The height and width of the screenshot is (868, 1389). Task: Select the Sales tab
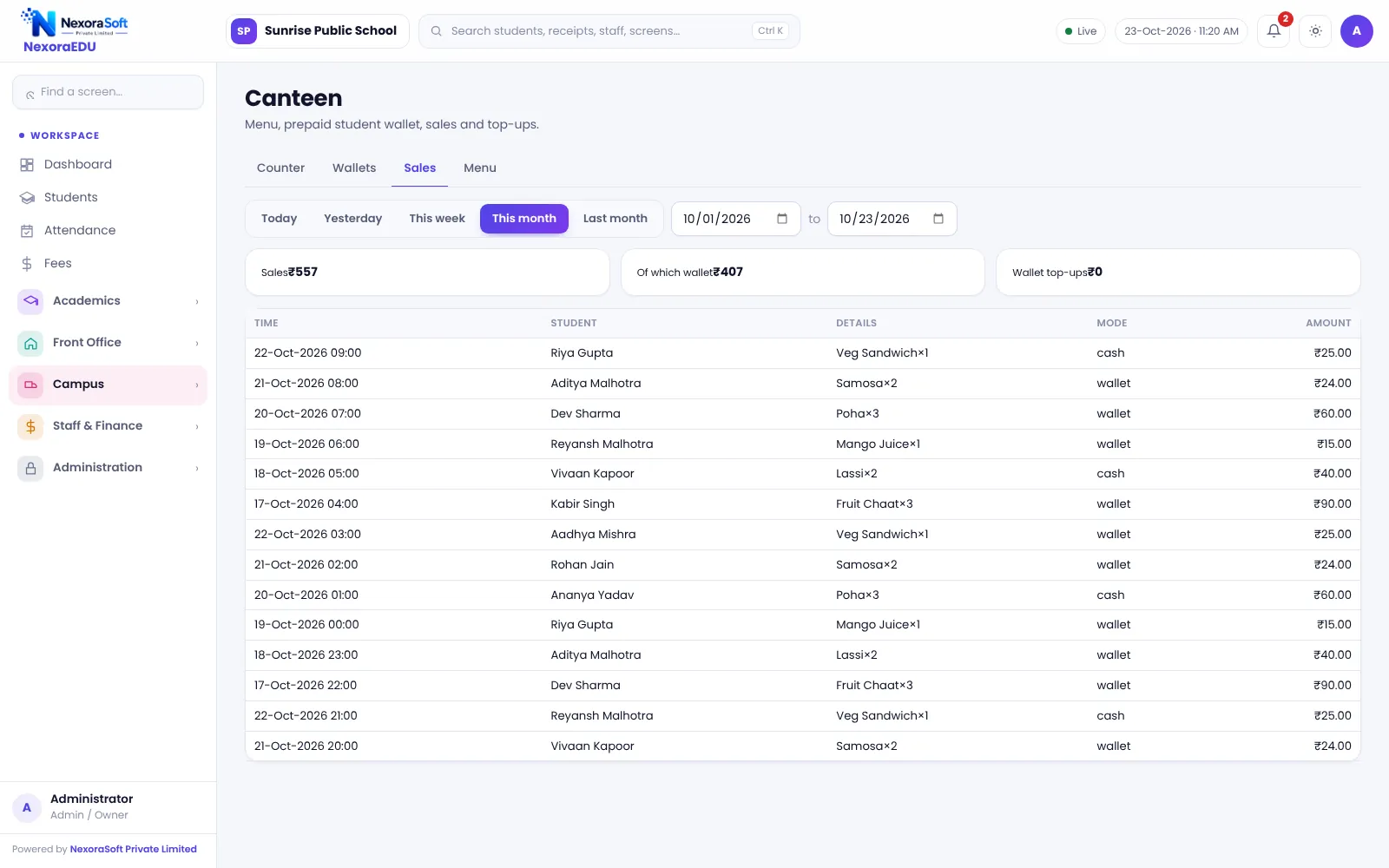(419, 168)
